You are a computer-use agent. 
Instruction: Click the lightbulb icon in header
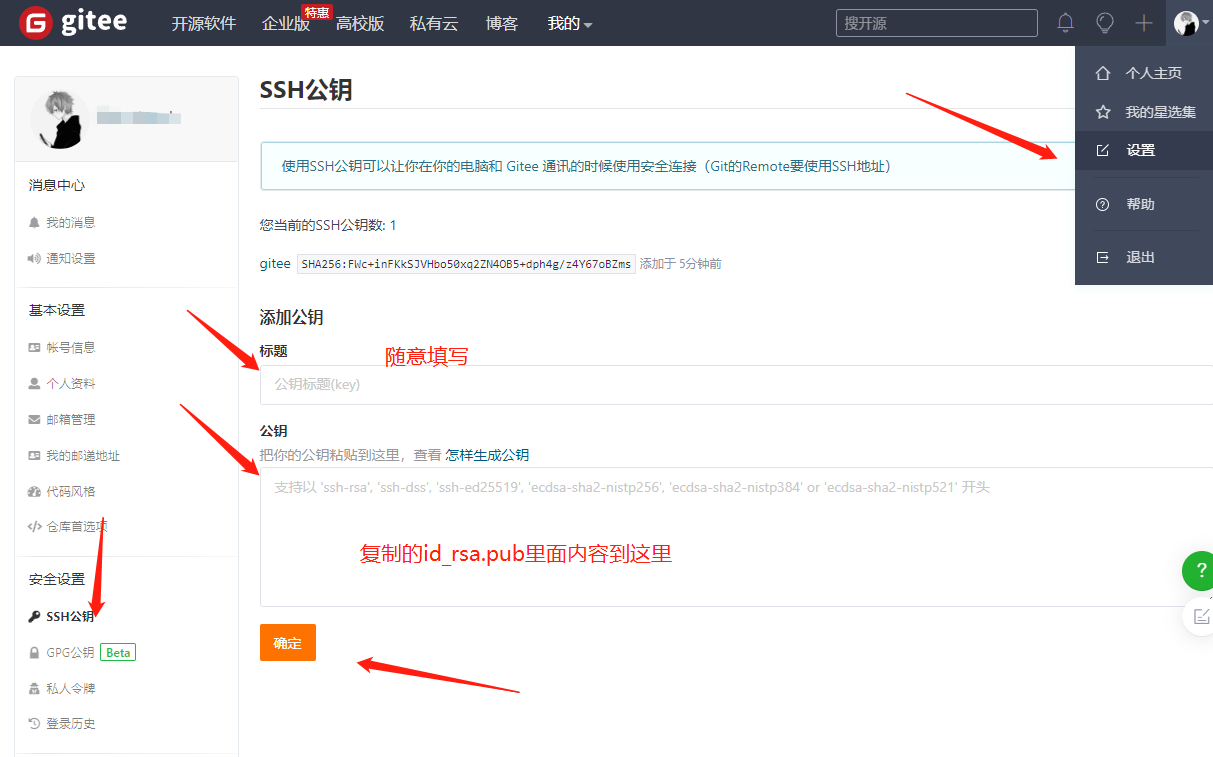pos(1105,22)
